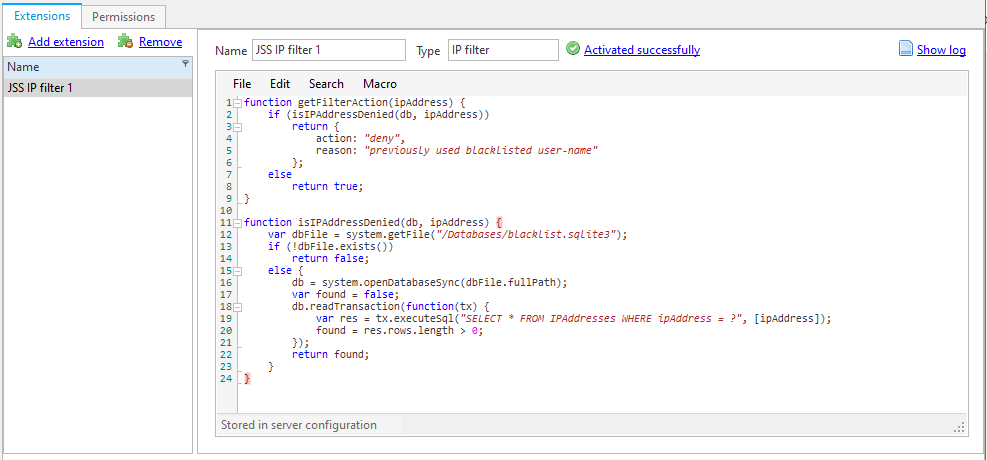Viewport: 987px width, 460px height.
Task: Click the Type field showing IP filter
Action: click(502, 50)
